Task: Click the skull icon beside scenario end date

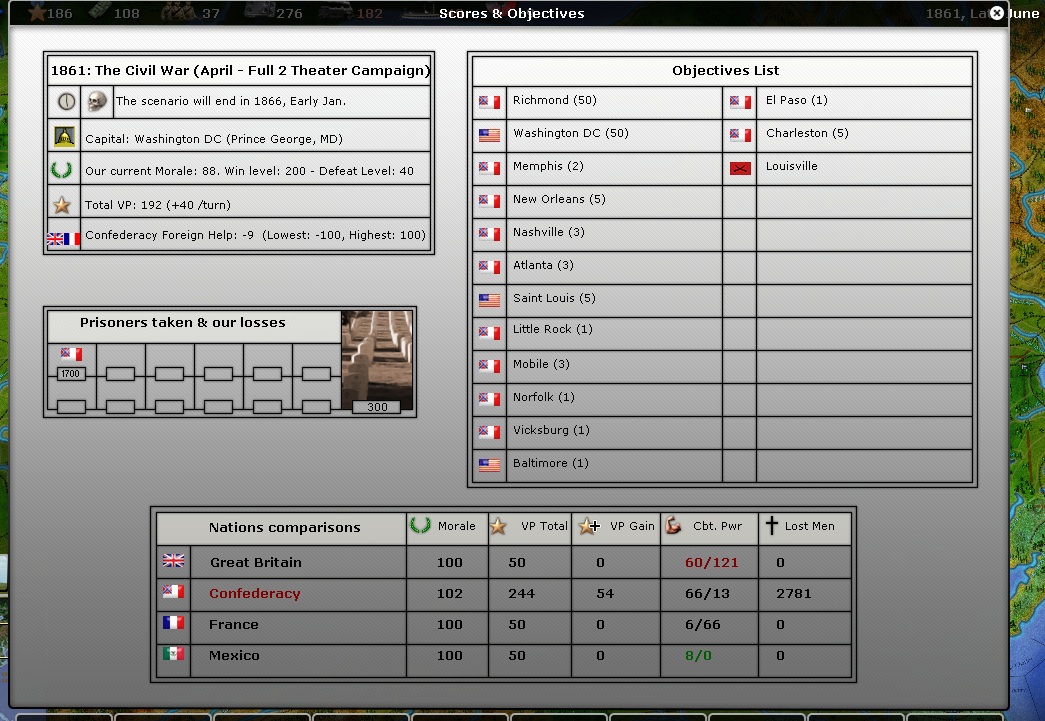Action: pos(96,101)
